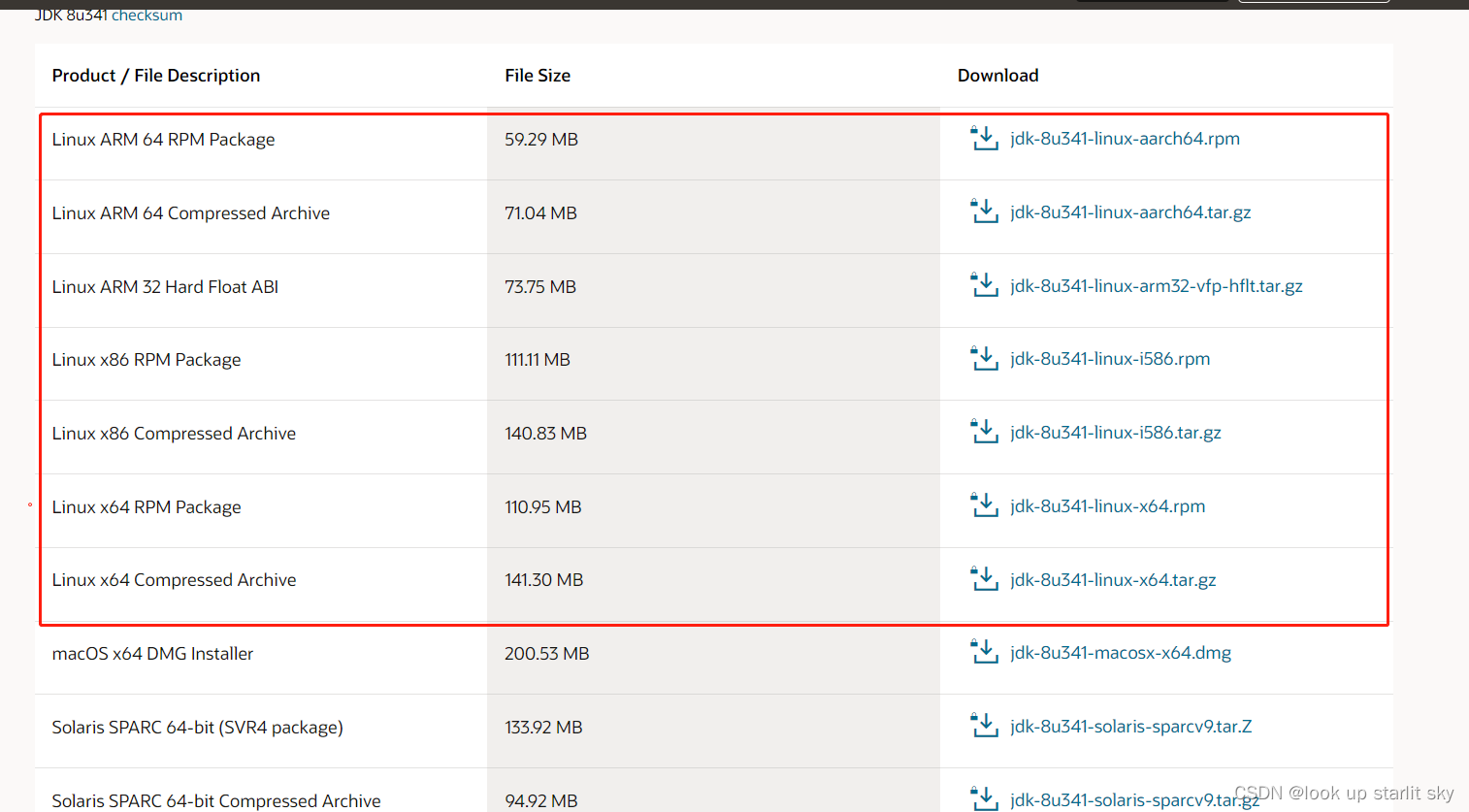Download jdk-8u341-linux-aarch64.tar.gz link
The width and height of the screenshot is (1469, 812).
tap(1130, 212)
